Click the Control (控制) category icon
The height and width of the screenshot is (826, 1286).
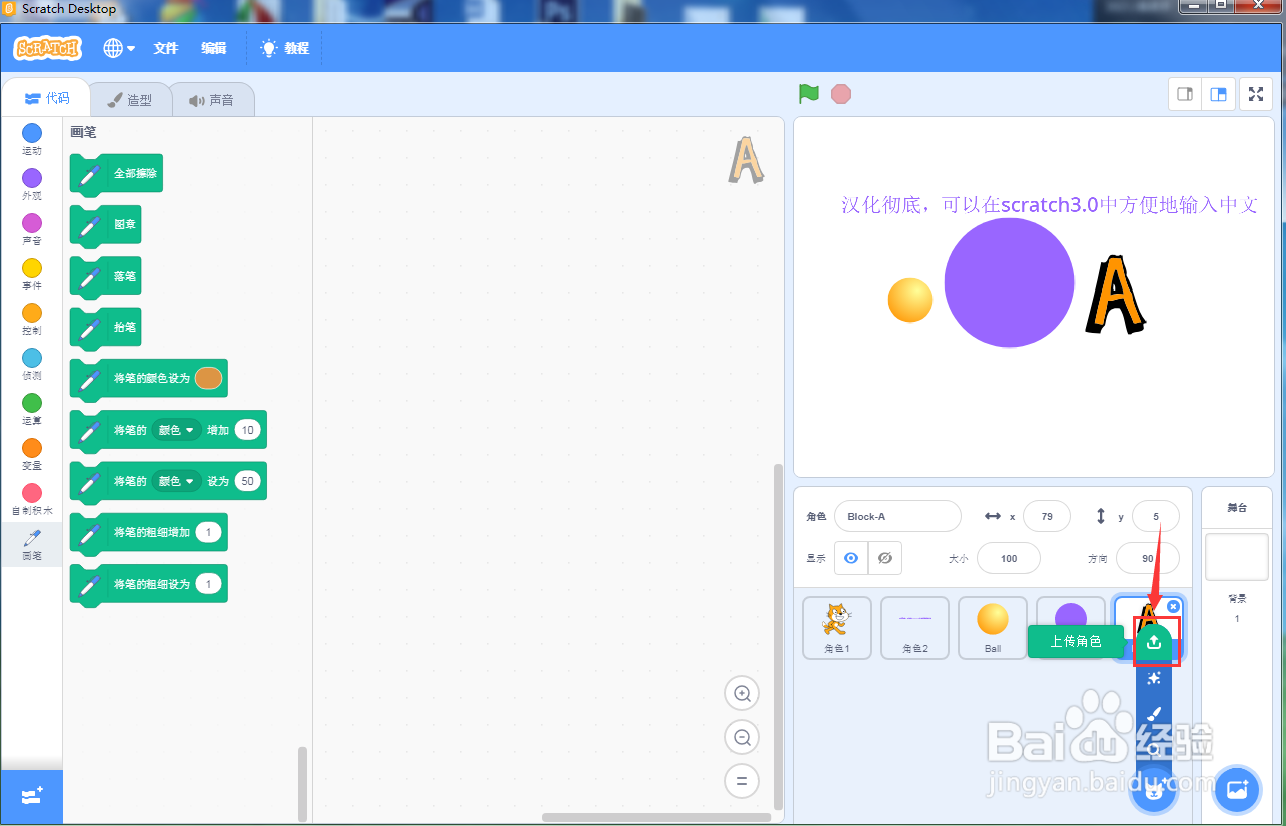(31, 315)
